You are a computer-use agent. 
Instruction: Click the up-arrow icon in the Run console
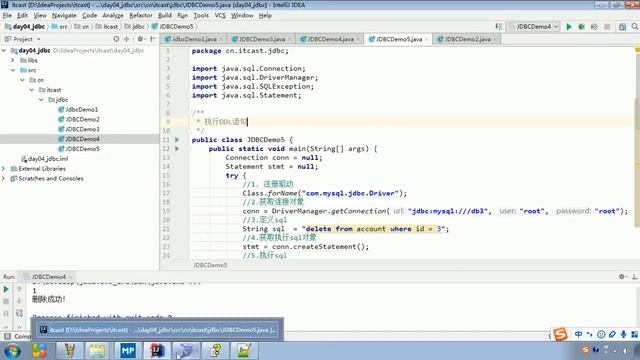tap(19, 289)
